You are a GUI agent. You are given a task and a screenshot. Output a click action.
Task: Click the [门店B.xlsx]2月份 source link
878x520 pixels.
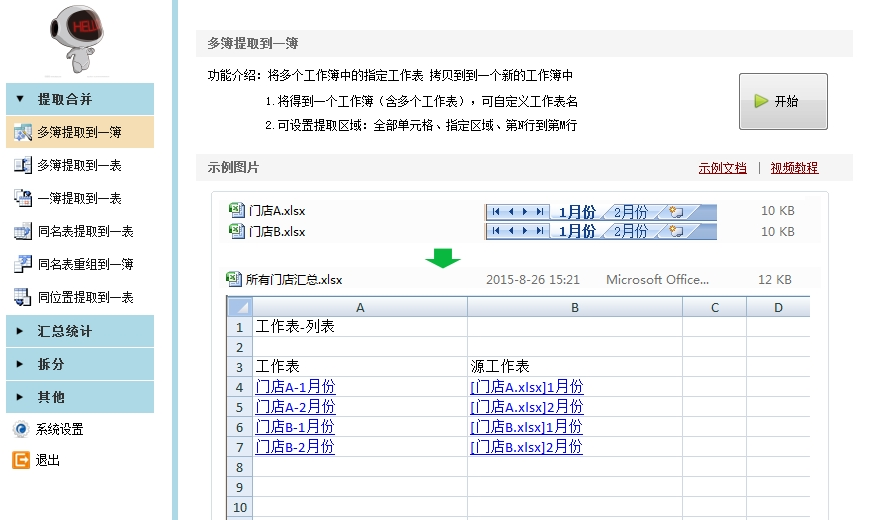(526, 447)
